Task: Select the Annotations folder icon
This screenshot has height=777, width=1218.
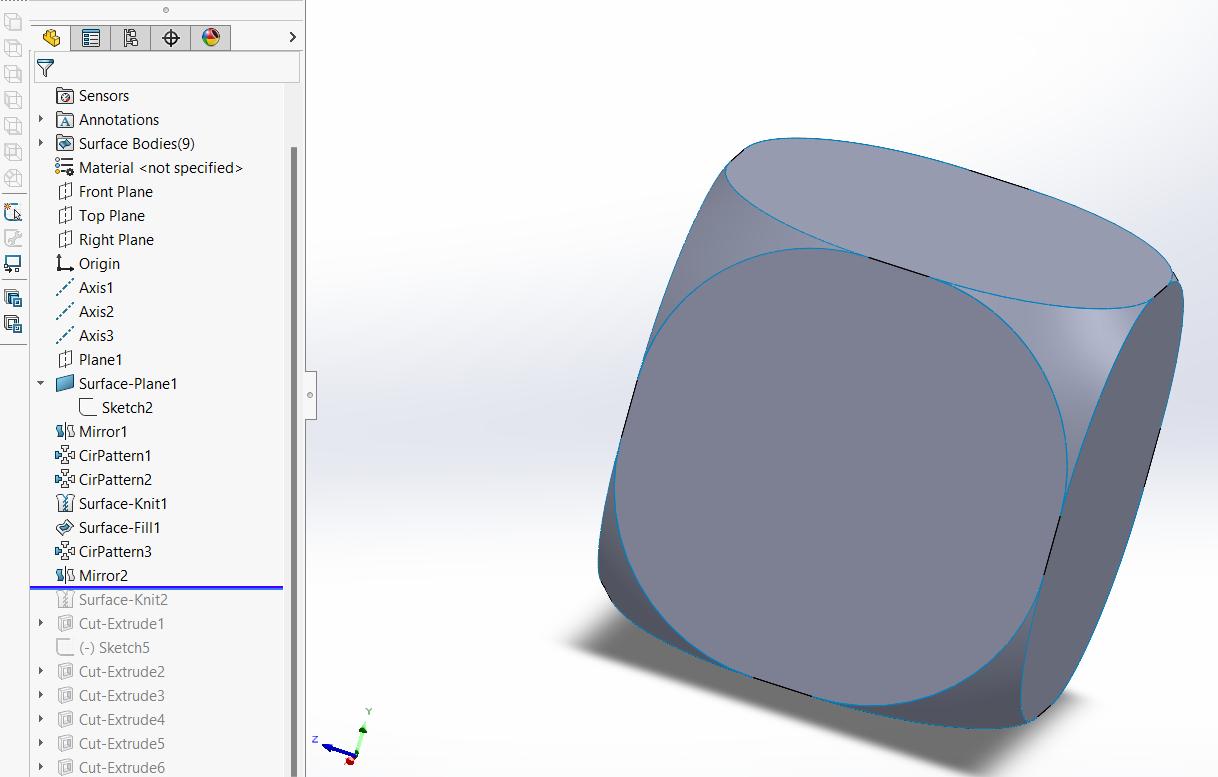Action: point(65,120)
